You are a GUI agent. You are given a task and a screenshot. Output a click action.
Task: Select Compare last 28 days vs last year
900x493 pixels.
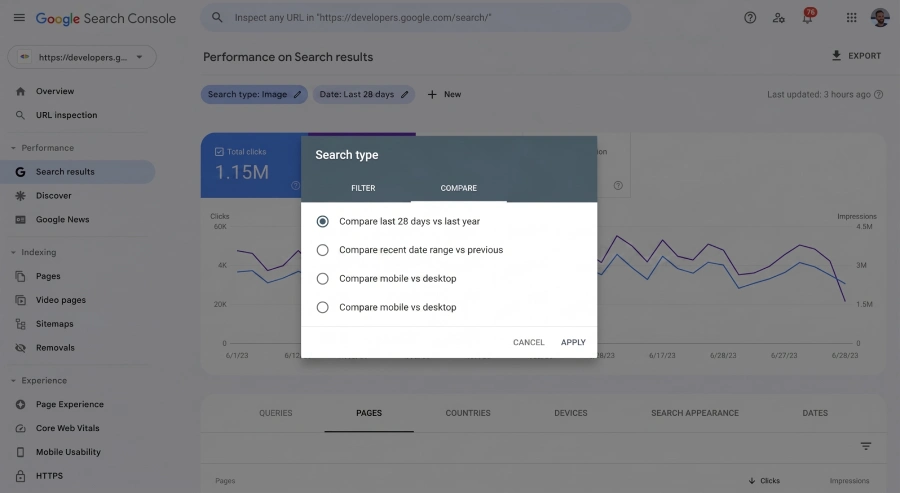pyautogui.click(x=323, y=222)
